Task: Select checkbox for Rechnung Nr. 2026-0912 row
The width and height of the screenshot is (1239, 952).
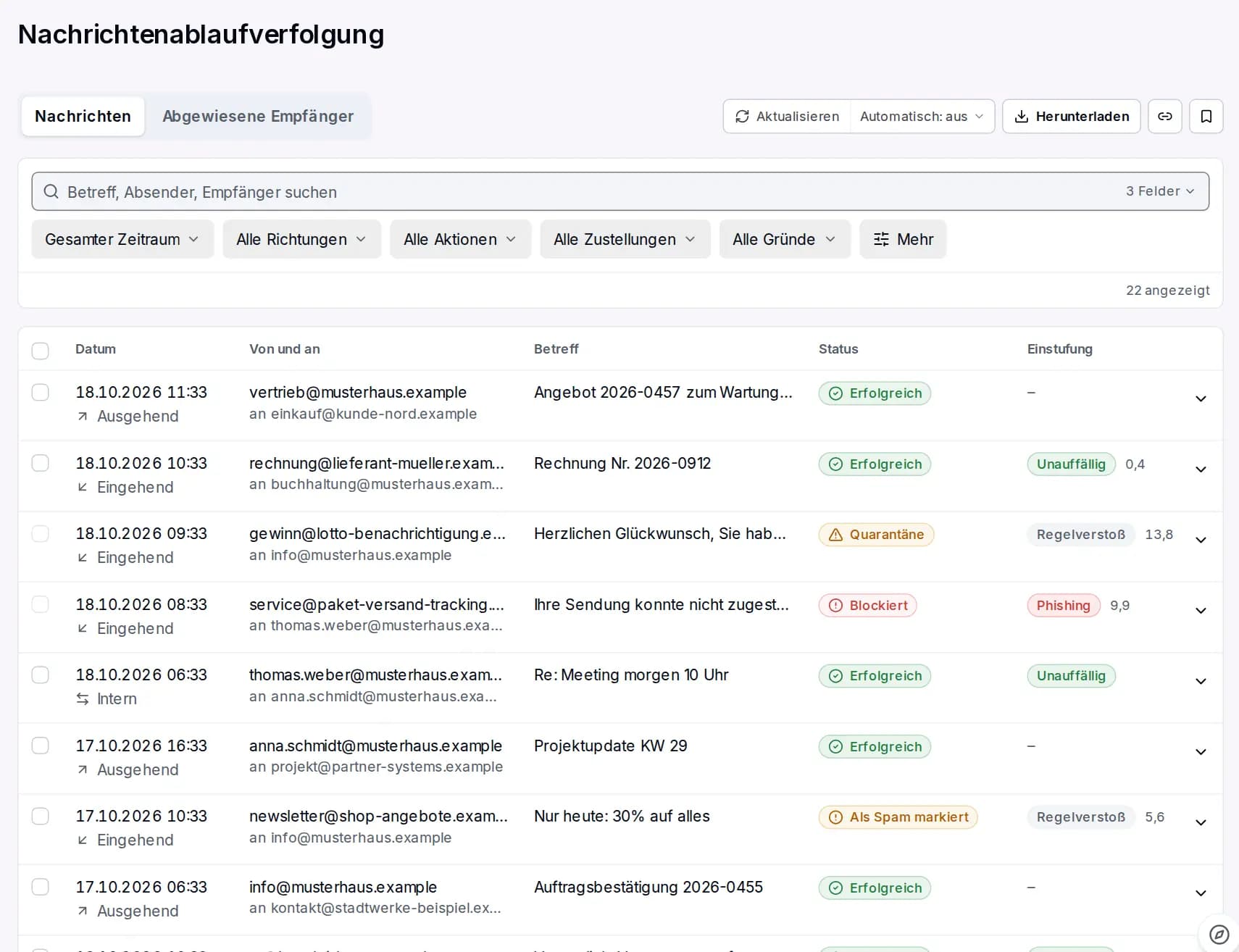Action: coord(41,463)
